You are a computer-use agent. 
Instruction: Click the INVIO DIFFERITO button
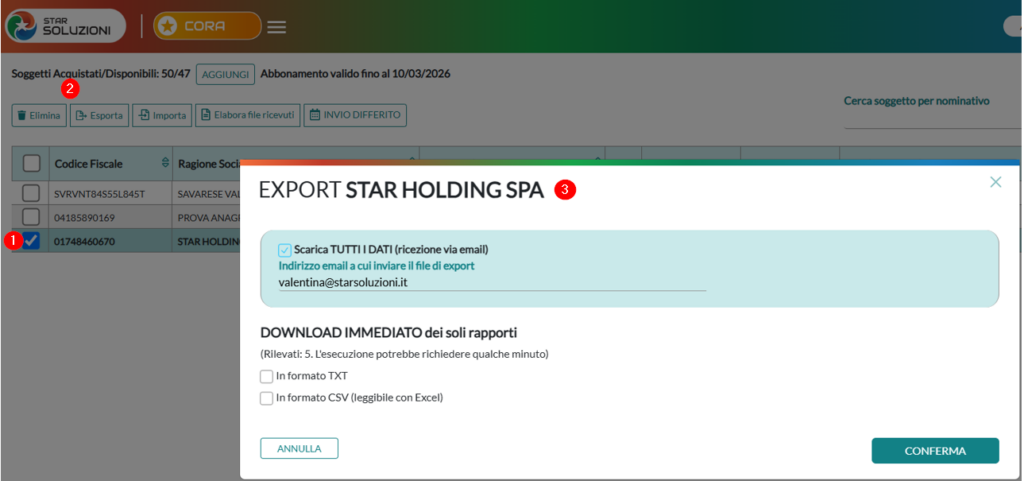coord(355,116)
